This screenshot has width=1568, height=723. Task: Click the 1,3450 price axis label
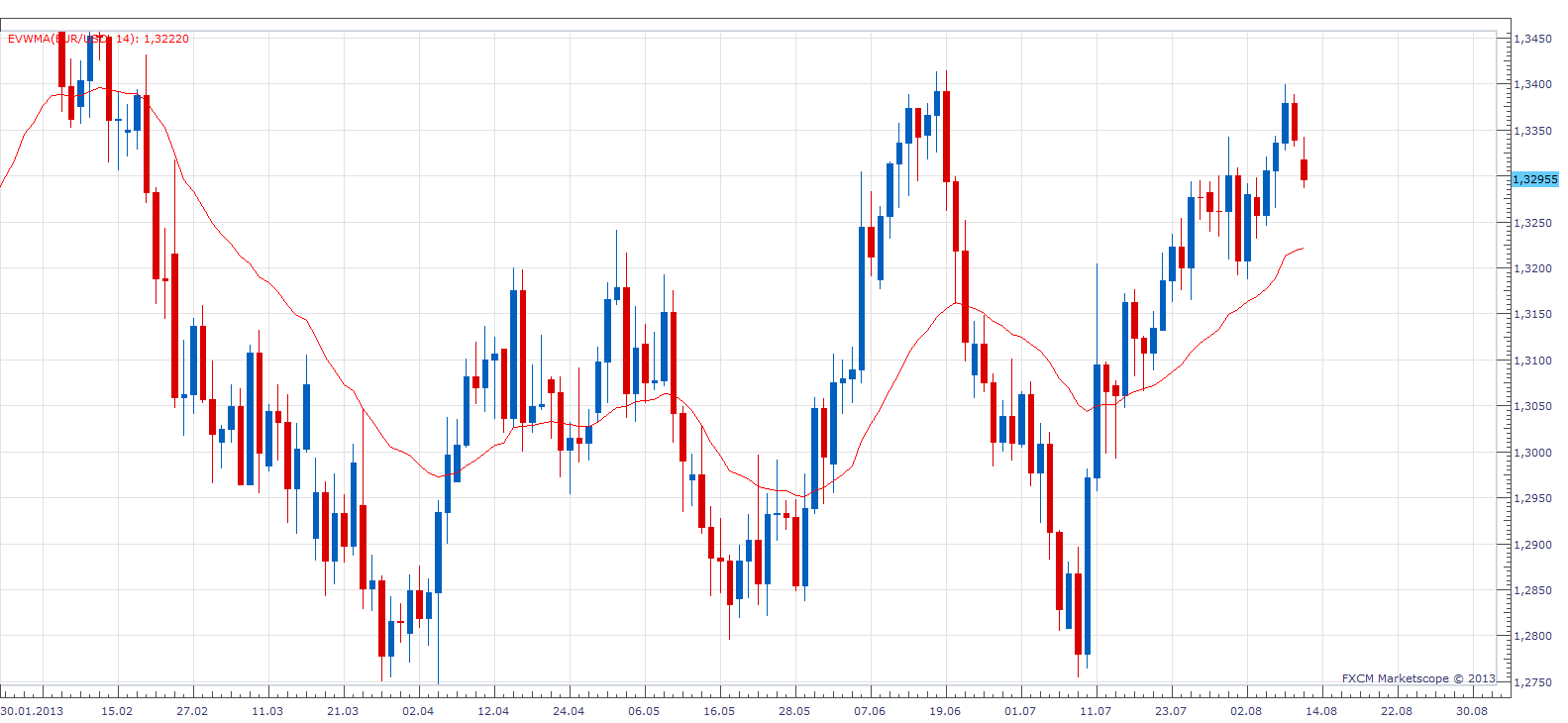click(x=1533, y=39)
